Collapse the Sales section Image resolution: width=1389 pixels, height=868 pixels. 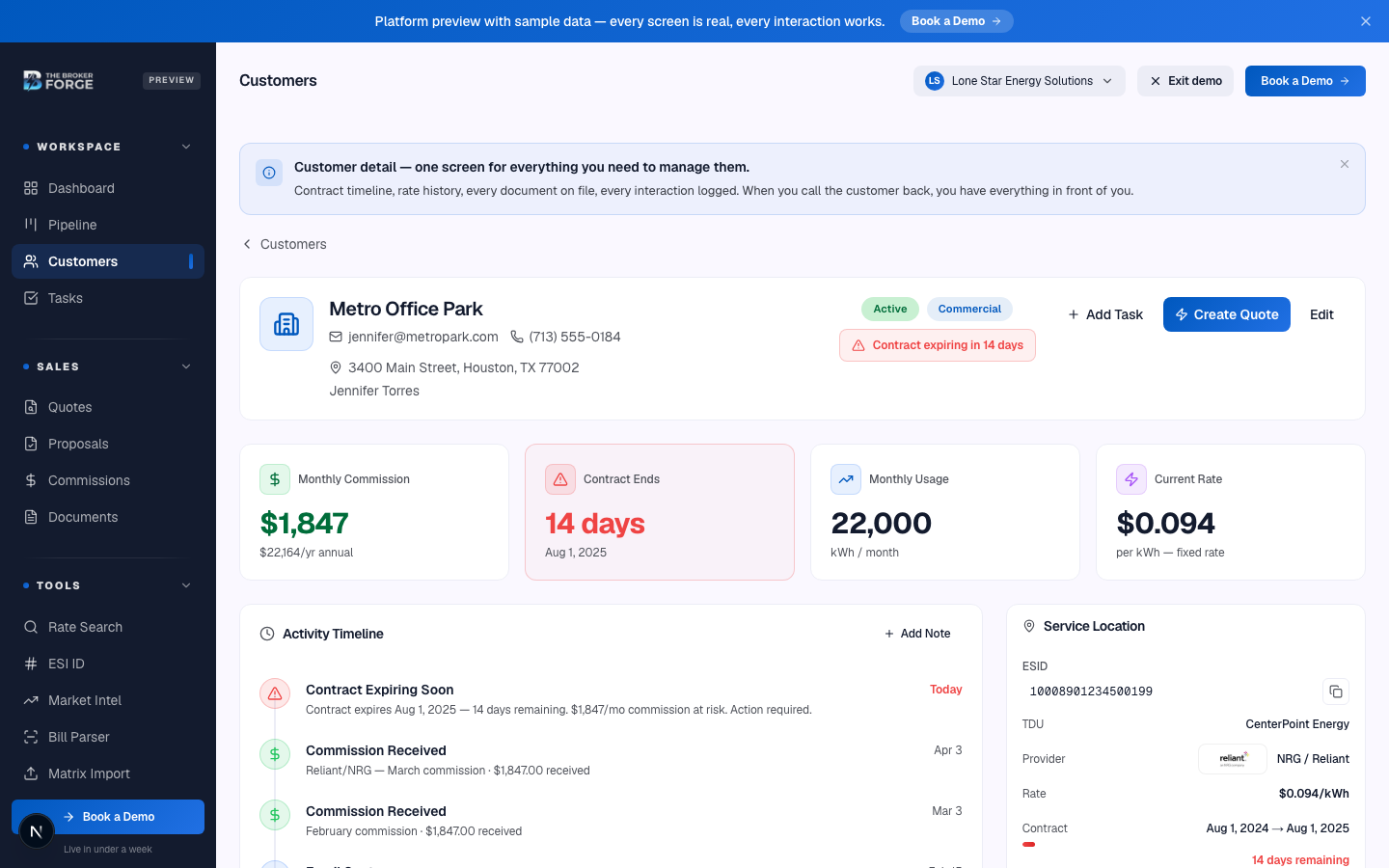point(186,366)
